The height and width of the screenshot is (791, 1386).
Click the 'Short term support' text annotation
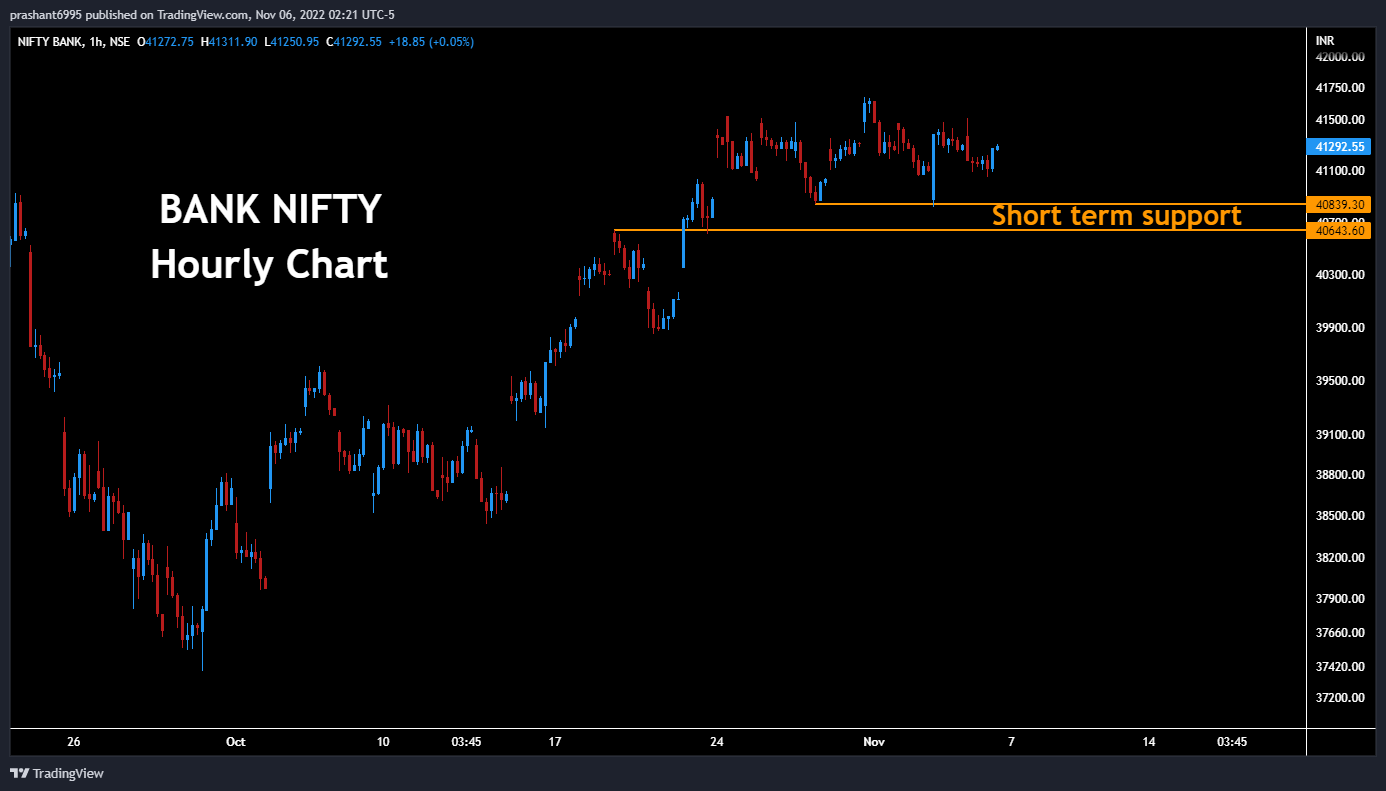1116,215
